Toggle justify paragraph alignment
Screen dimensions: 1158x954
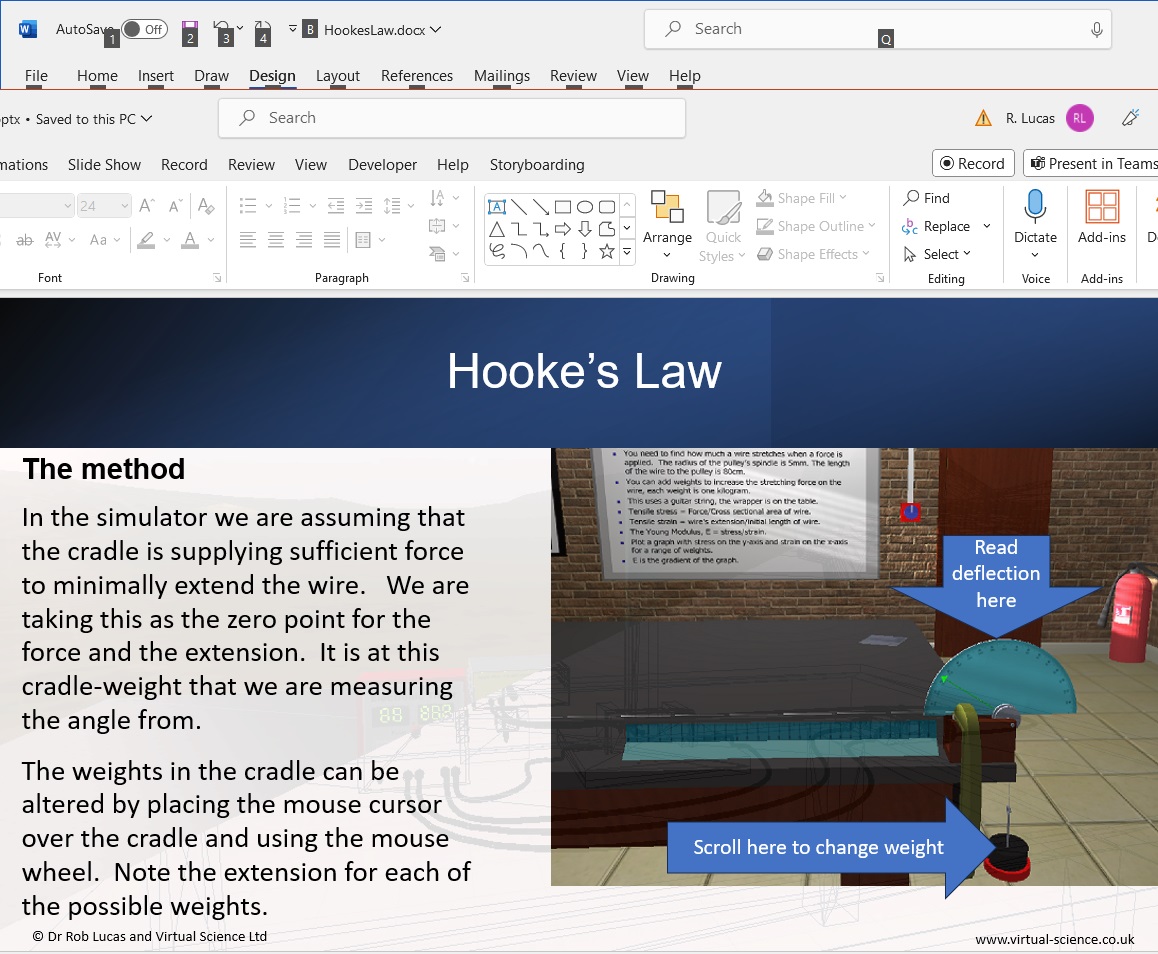tap(331, 240)
